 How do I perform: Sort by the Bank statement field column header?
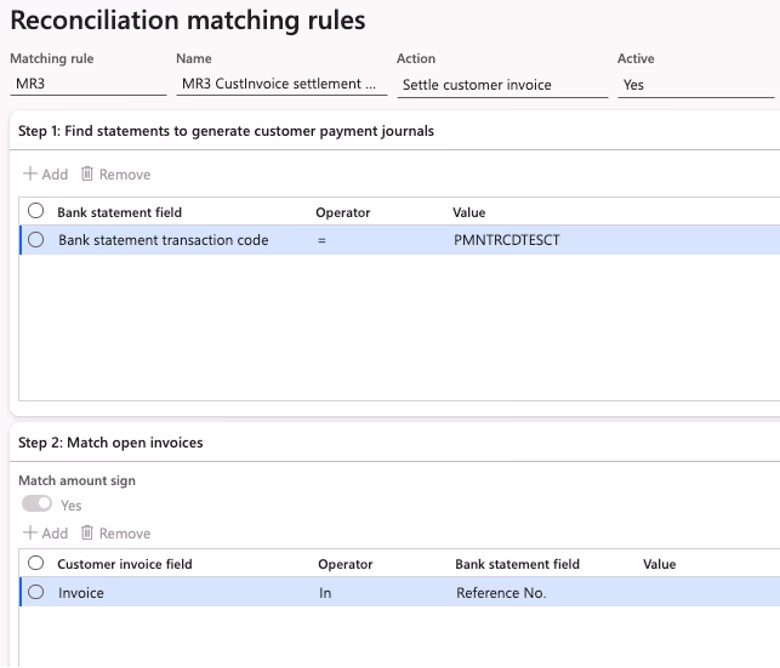[x=119, y=212]
